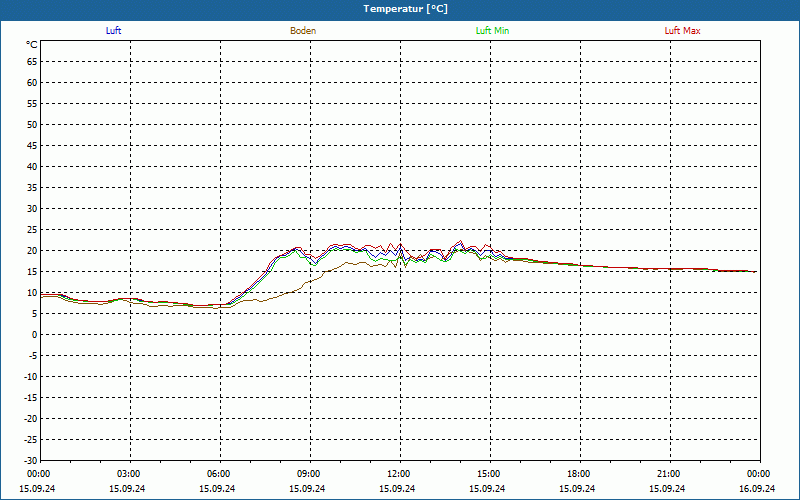The width and height of the screenshot is (800, 500).
Task: Click the blue Luft legend label
Action: point(113,31)
